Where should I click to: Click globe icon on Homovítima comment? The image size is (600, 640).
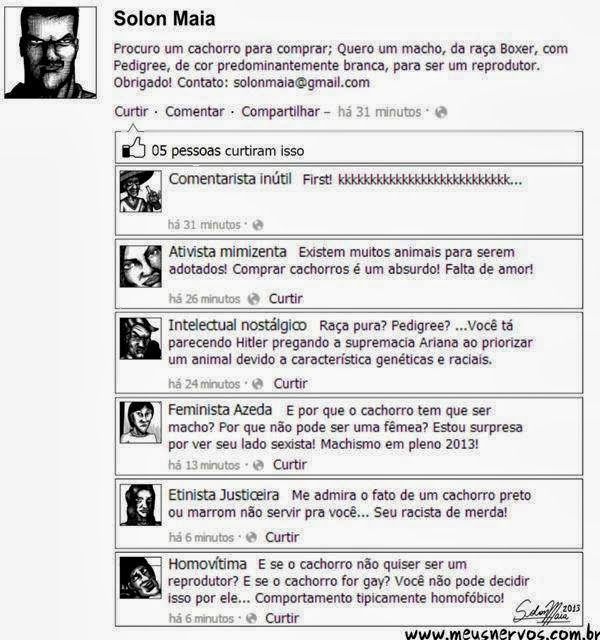click(x=252, y=618)
